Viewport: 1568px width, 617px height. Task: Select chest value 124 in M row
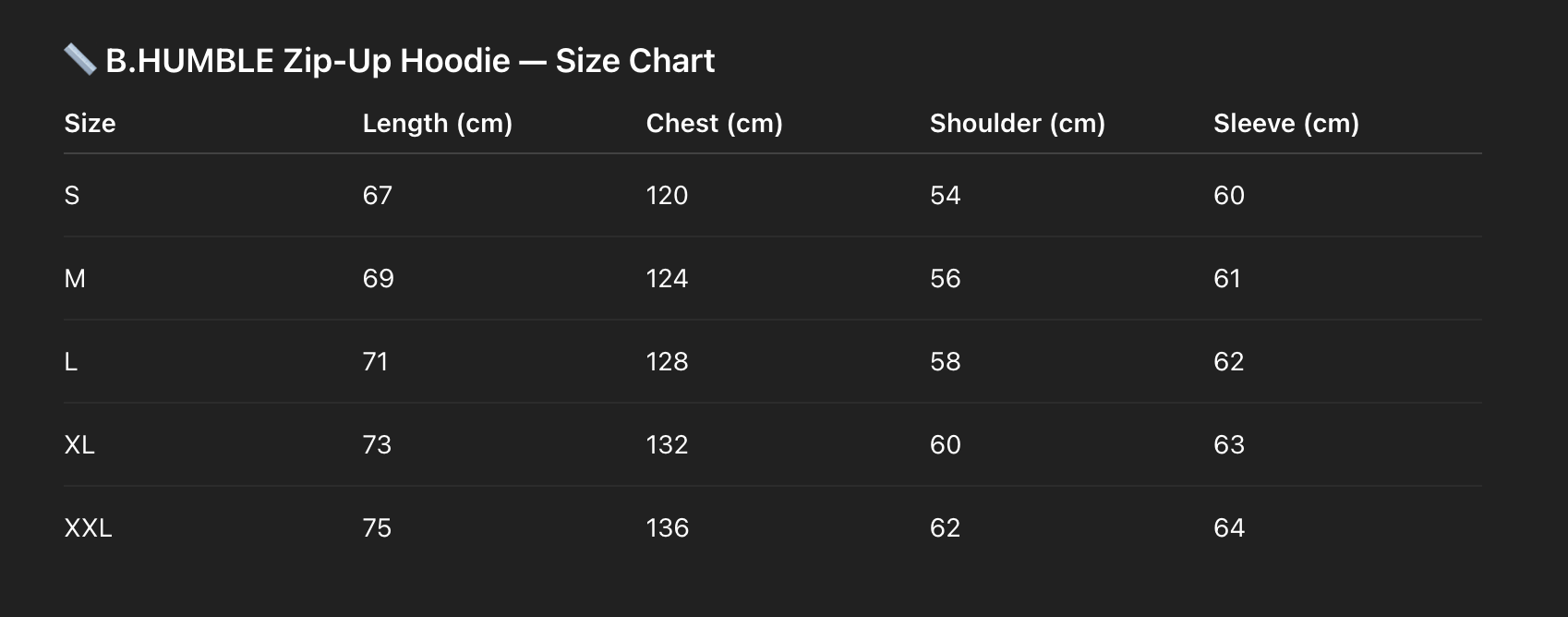[667, 278]
